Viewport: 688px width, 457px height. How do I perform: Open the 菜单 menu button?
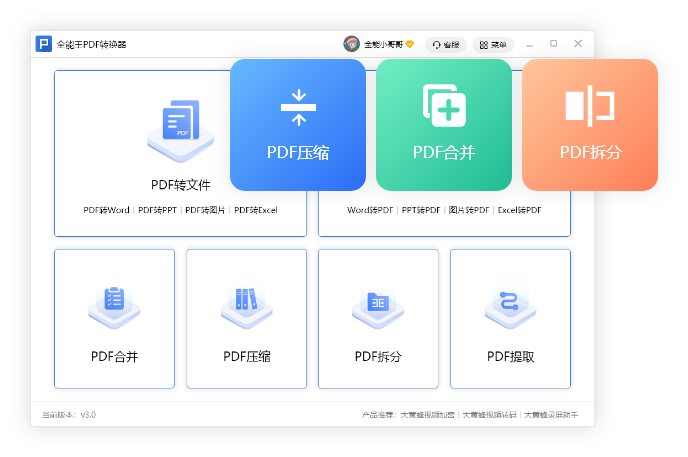coord(493,44)
